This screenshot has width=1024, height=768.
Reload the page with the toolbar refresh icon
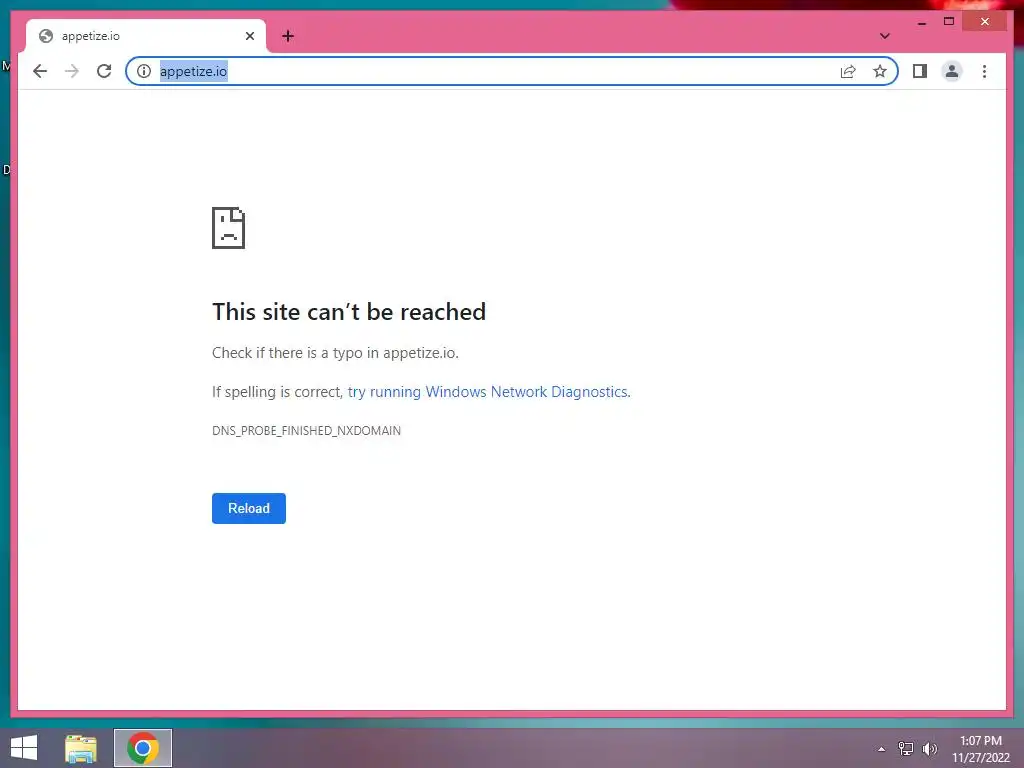click(x=104, y=71)
